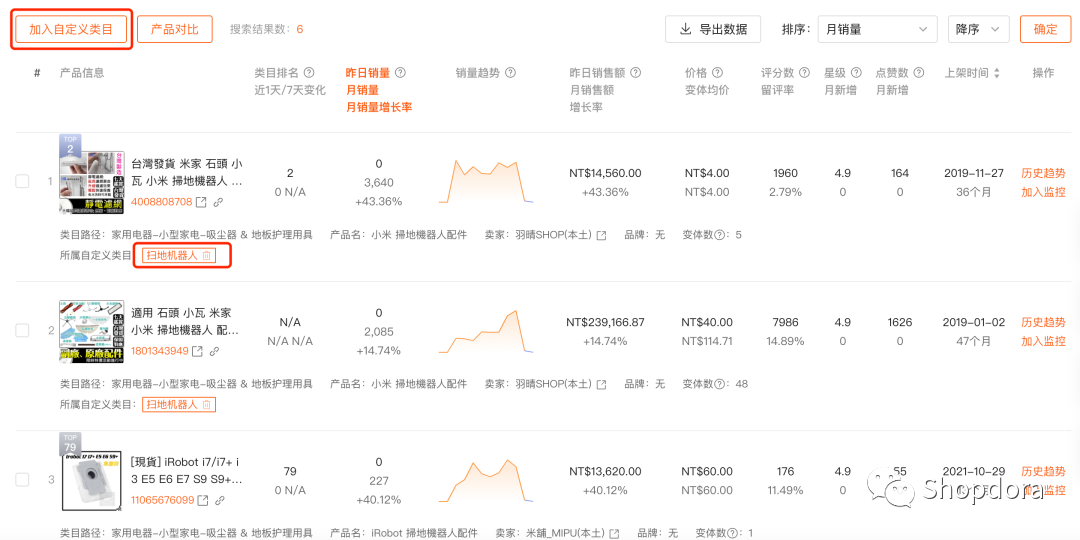Viewport: 1080px width, 540px height.
Task: Click the download icon on 导出数据
Action: (685, 30)
